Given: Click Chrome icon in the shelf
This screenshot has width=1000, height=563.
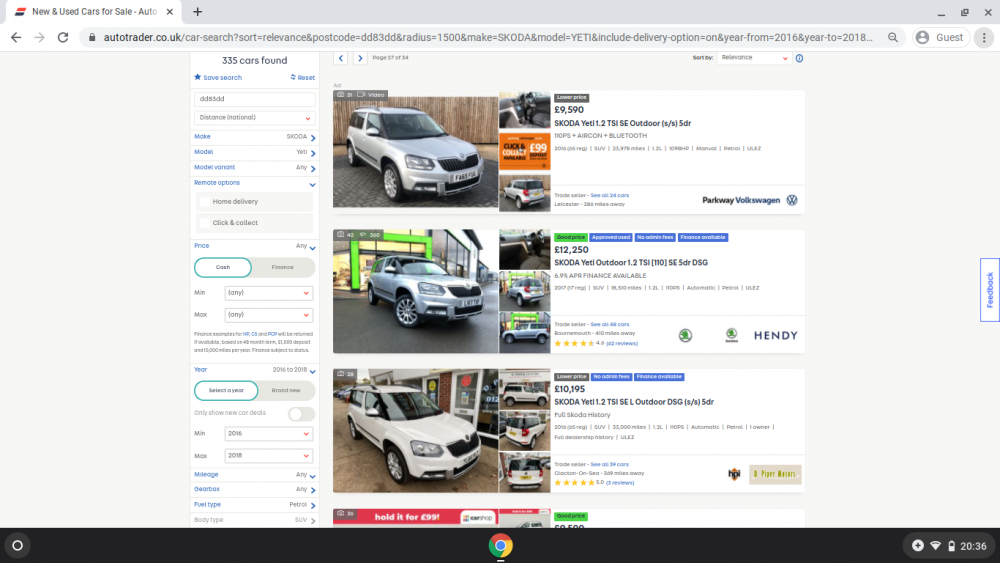Looking at the screenshot, I should pos(501,546).
